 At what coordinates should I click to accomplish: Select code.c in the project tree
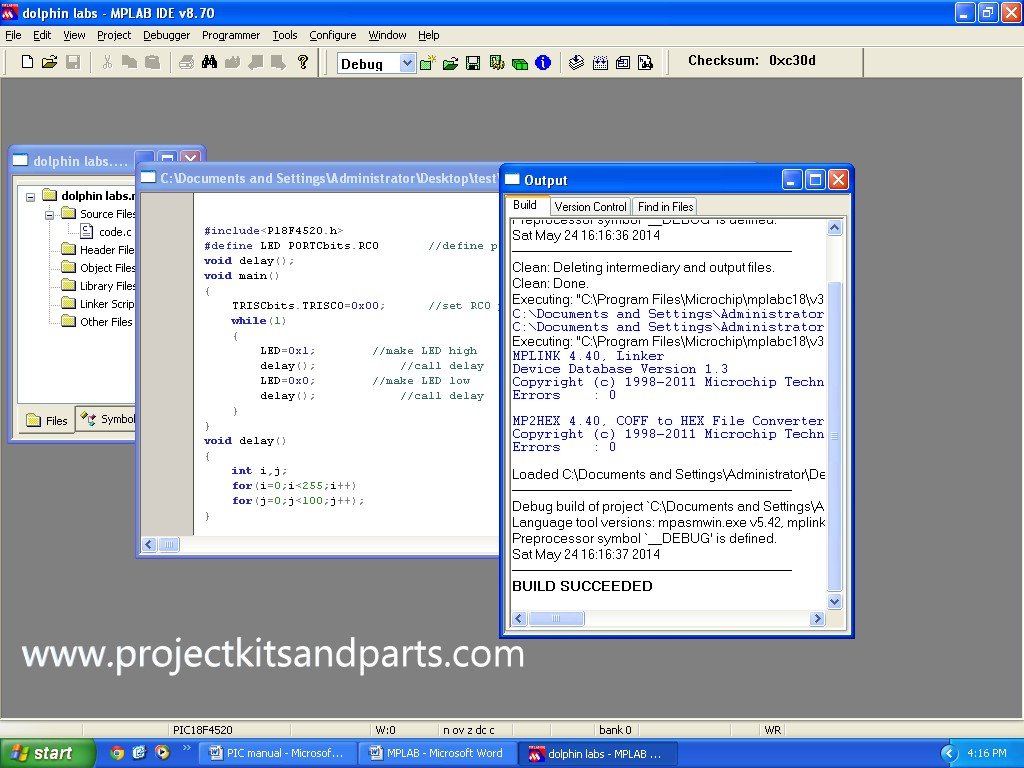pos(114,232)
